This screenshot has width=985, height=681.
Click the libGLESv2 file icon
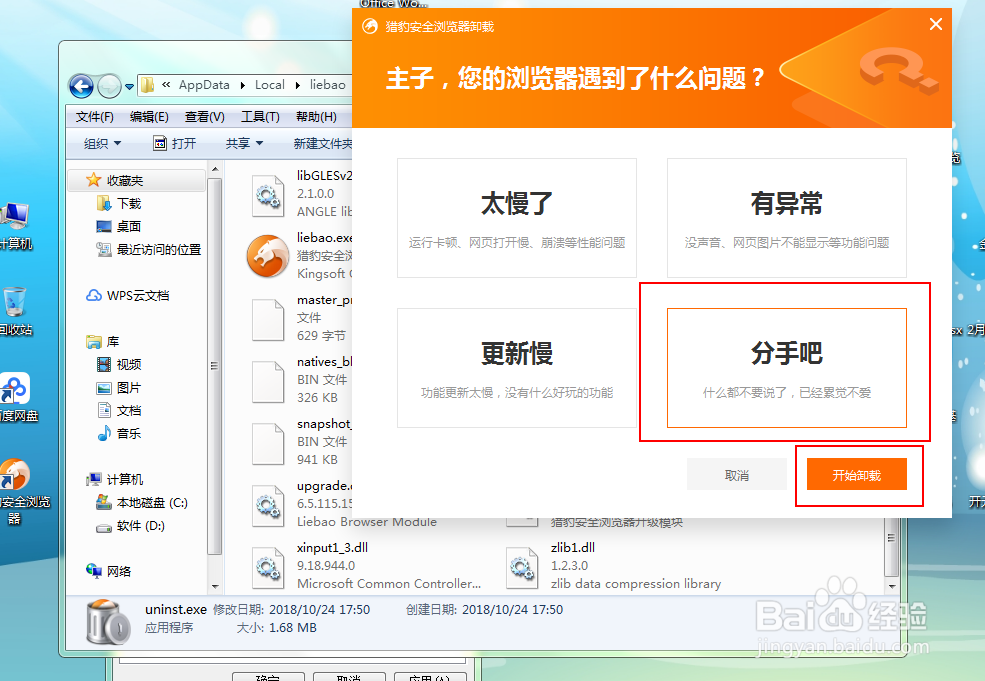pyautogui.click(x=268, y=195)
